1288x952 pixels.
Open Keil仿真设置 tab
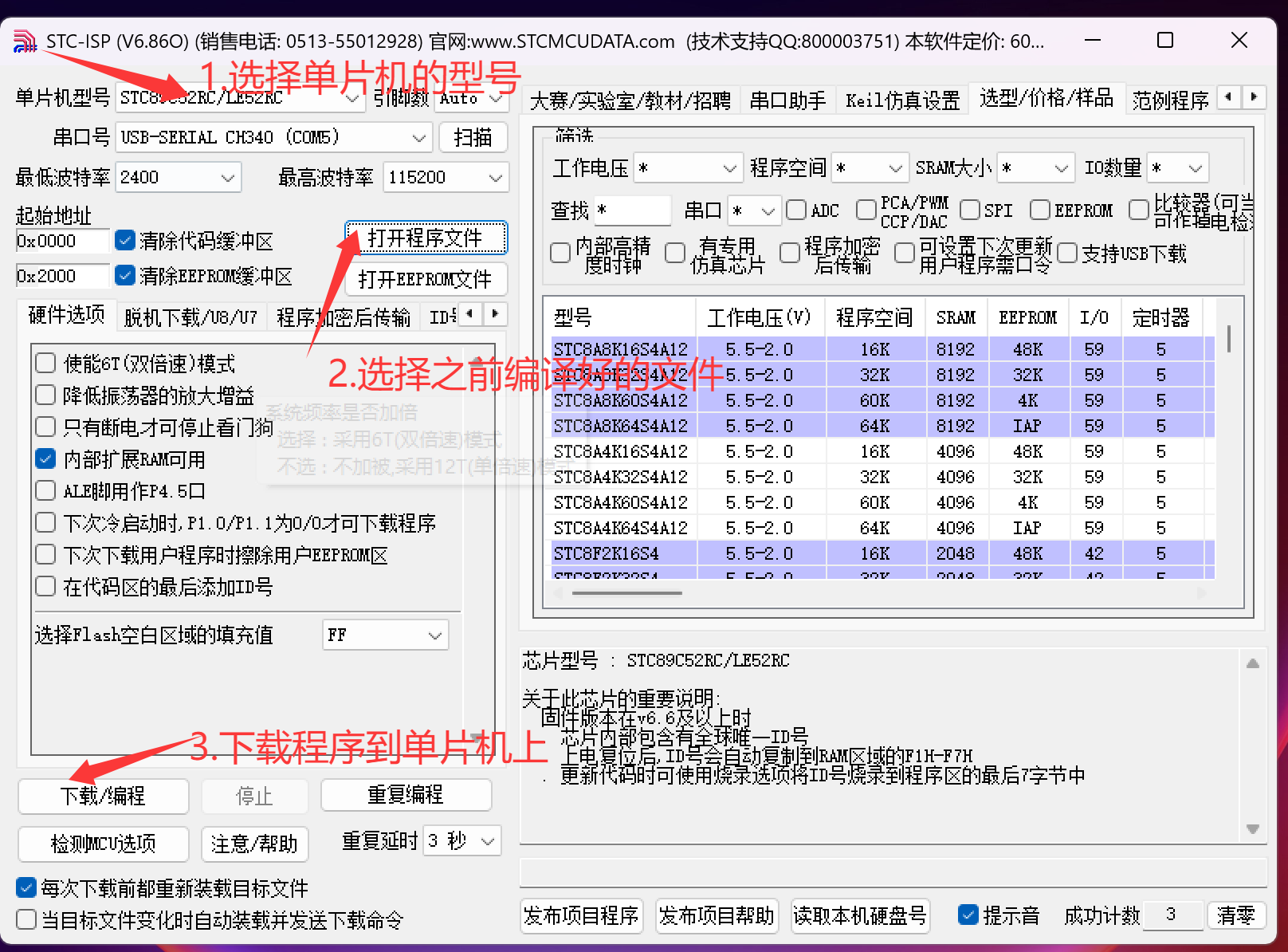902,100
